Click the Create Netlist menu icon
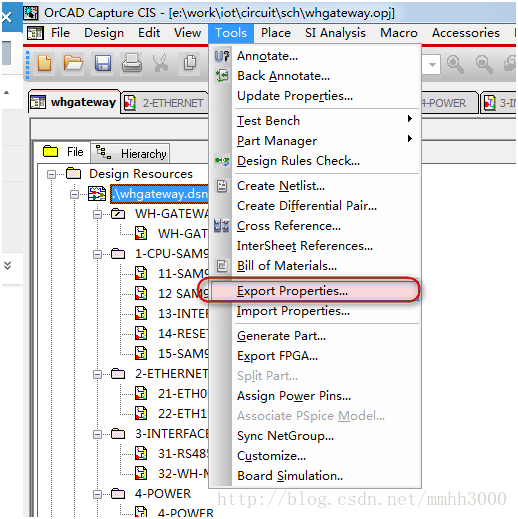 pos(222,186)
